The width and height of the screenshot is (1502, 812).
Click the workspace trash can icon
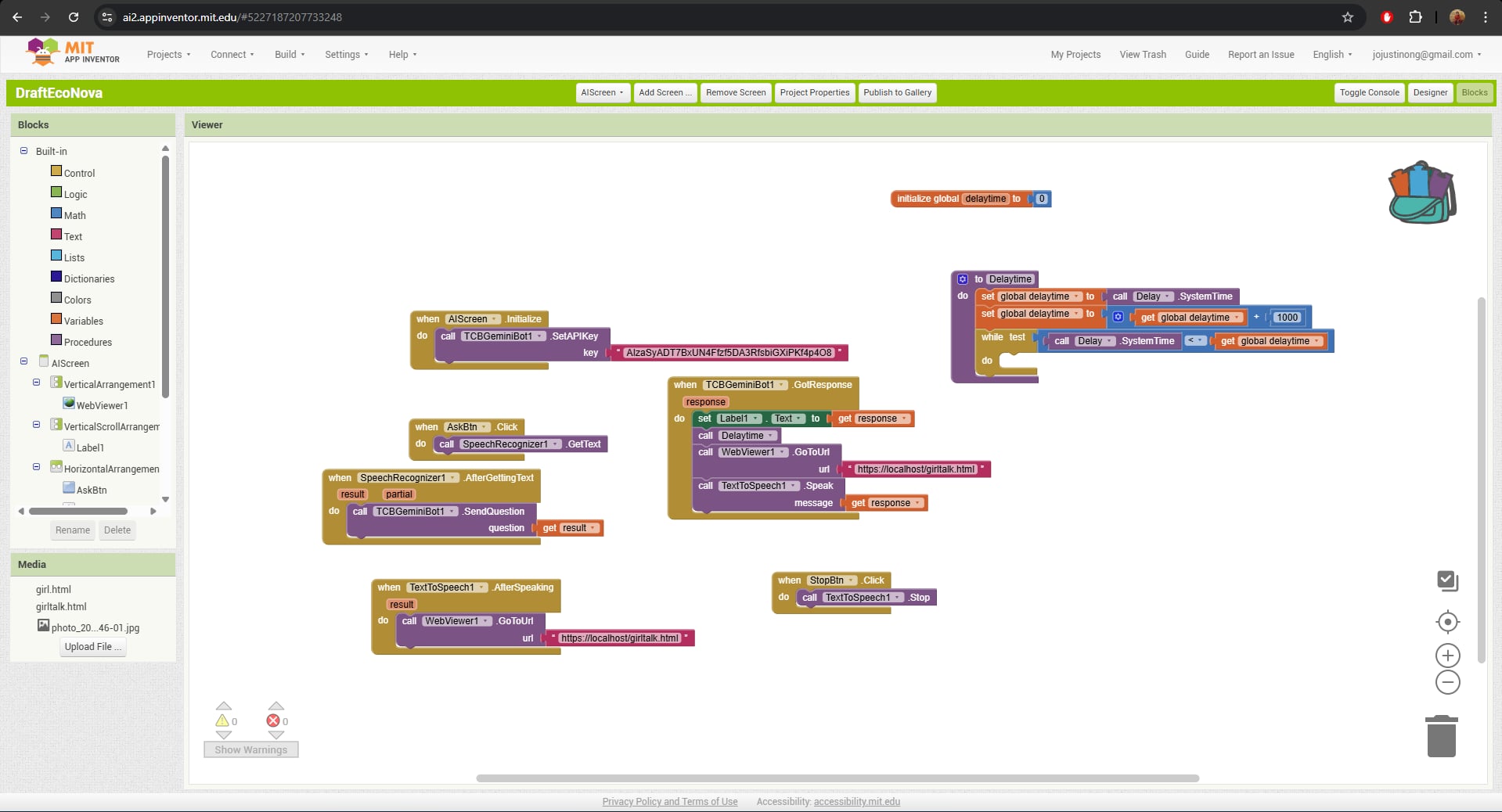click(1441, 736)
